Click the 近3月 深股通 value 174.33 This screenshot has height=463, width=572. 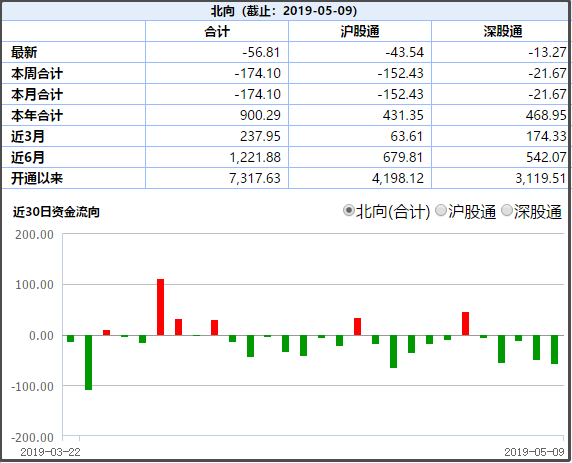[546, 136]
